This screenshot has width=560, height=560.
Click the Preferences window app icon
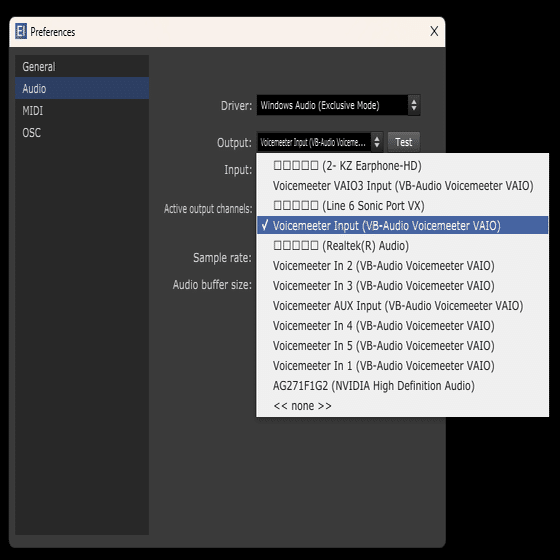(21, 31)
